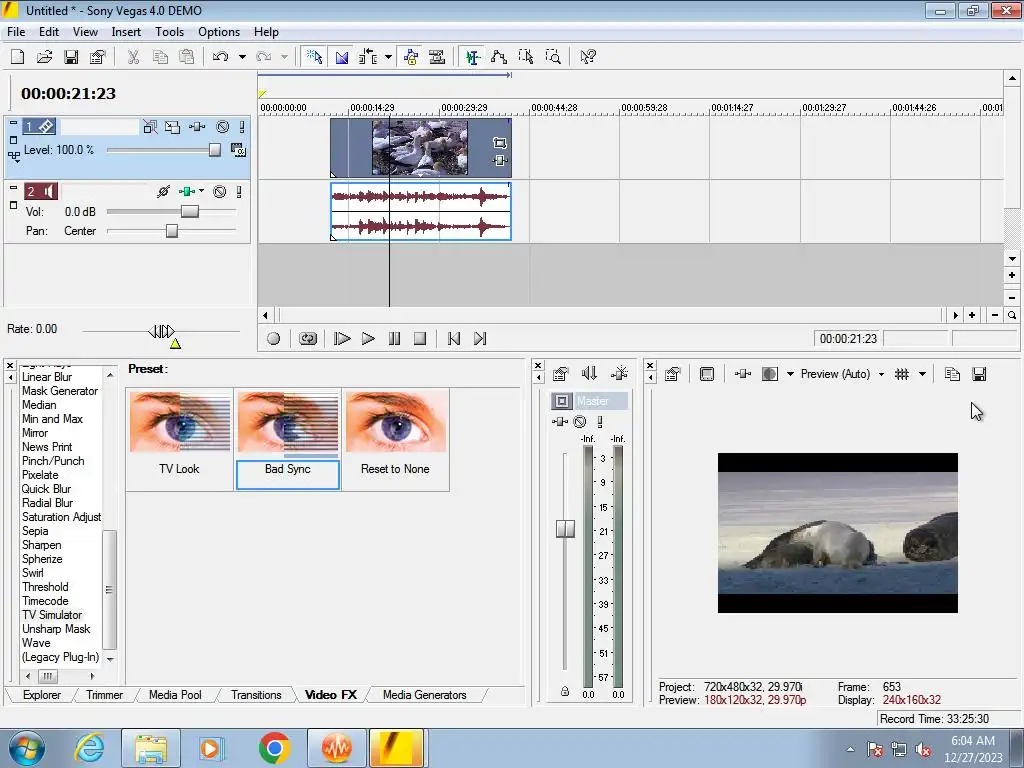1024x768 pixels.
Task: Open the Undo history dropdown arrow
Action: (242, 57)
